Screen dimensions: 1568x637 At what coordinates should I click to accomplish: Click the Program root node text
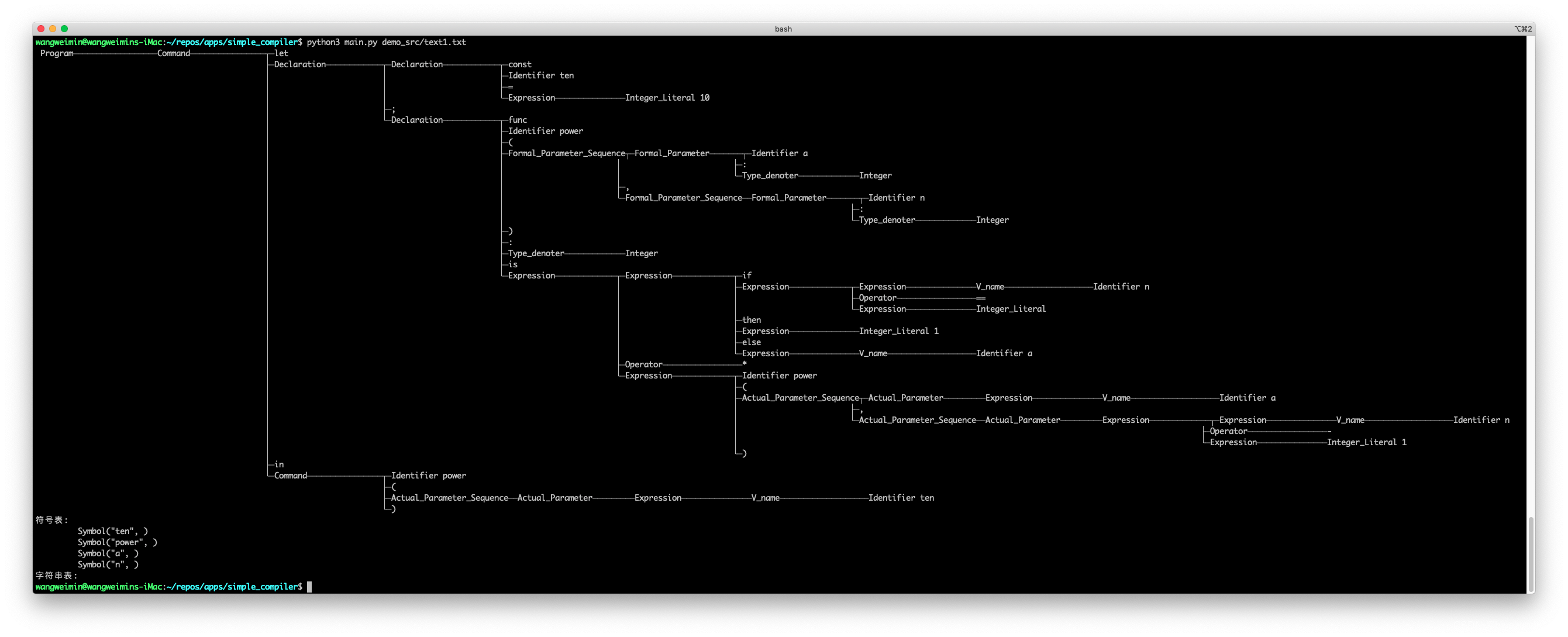point(57,54)
